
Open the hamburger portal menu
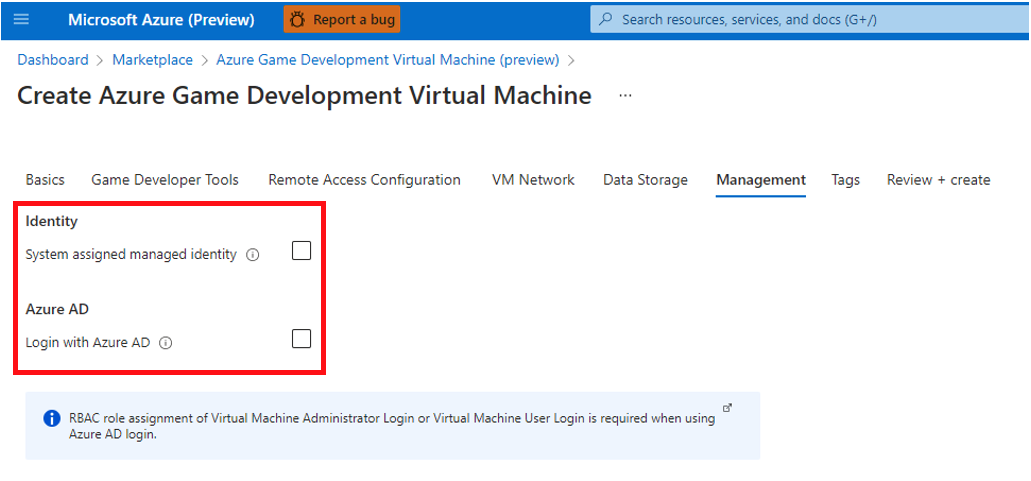pos(21,19)
